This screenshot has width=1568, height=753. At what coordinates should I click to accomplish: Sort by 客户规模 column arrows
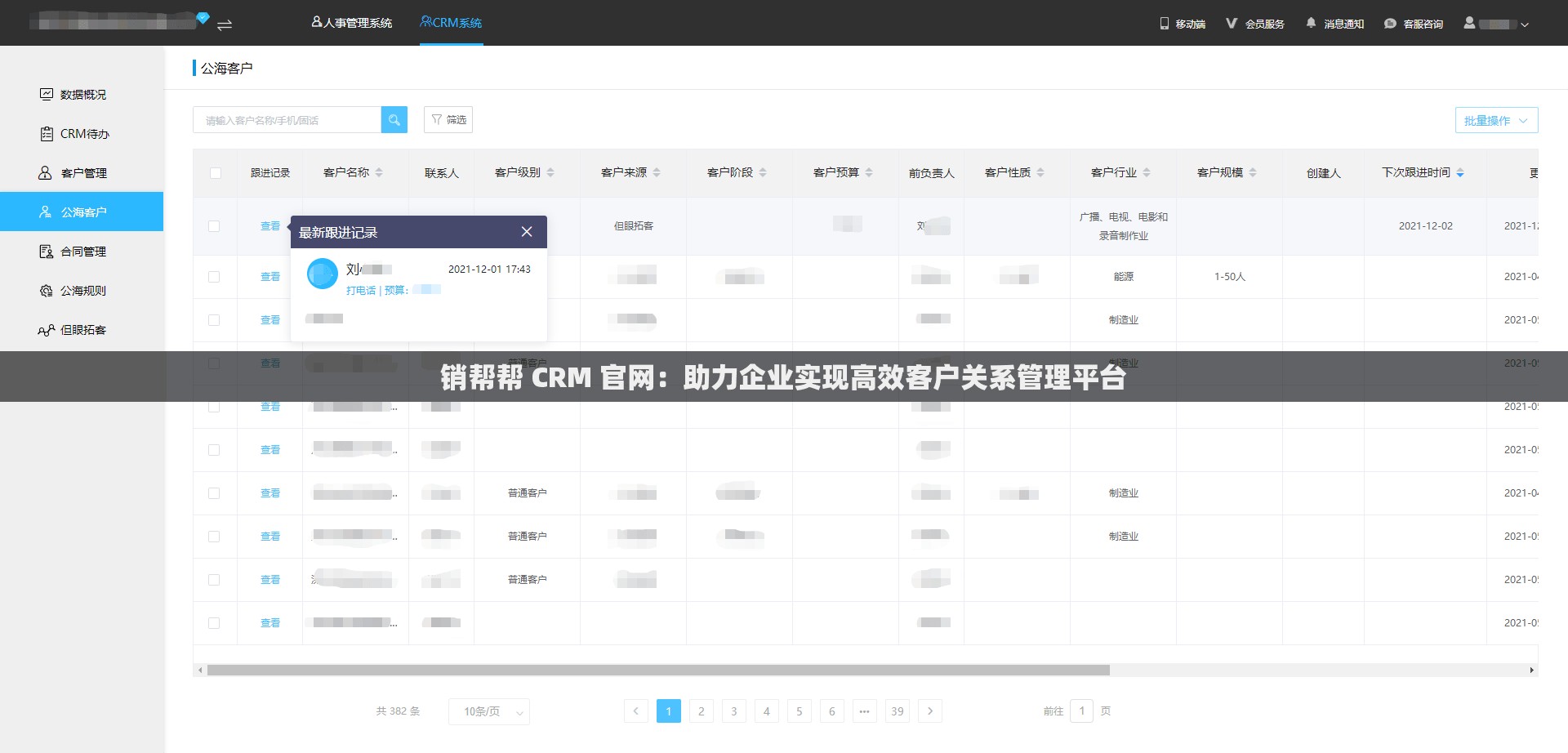click(1253, 172)
